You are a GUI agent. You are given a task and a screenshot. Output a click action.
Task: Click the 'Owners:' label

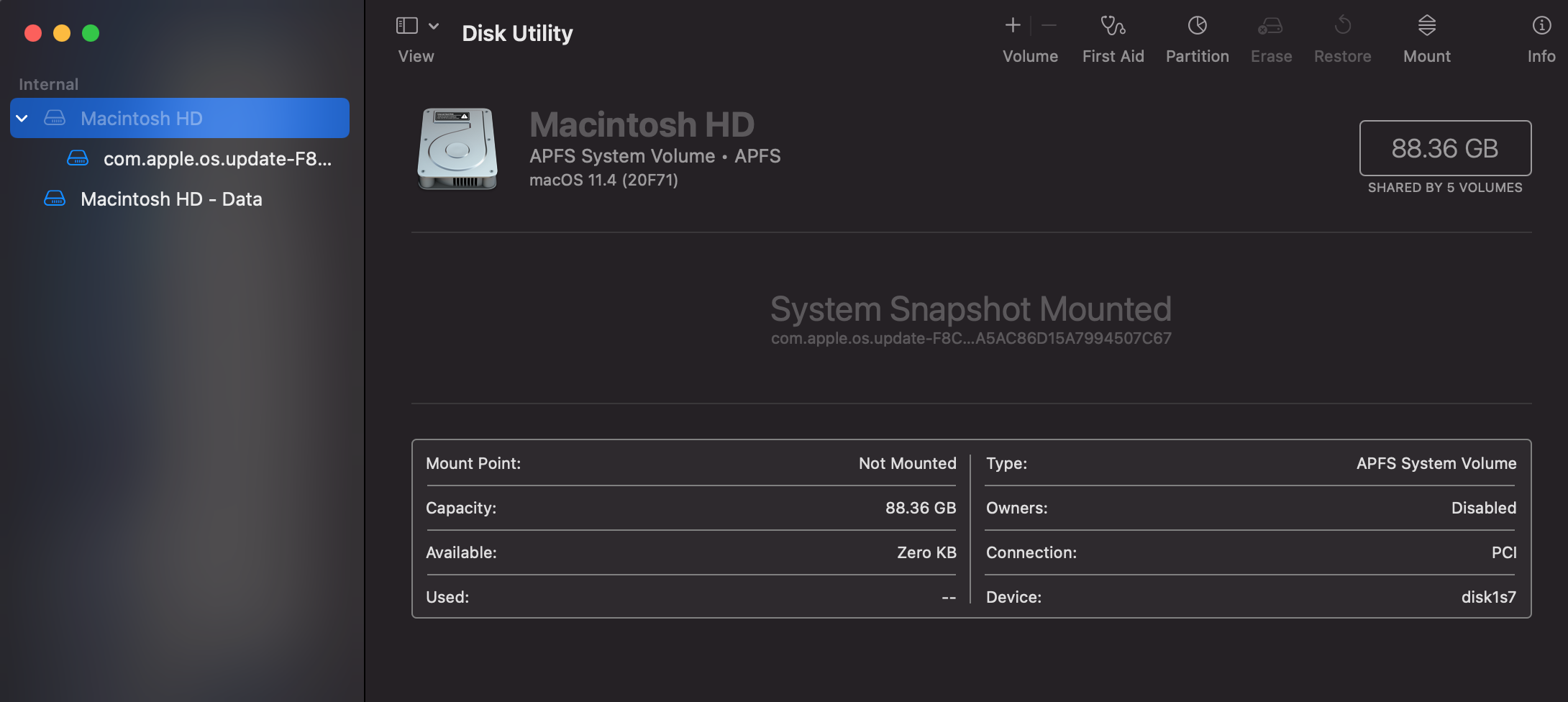1016,508
